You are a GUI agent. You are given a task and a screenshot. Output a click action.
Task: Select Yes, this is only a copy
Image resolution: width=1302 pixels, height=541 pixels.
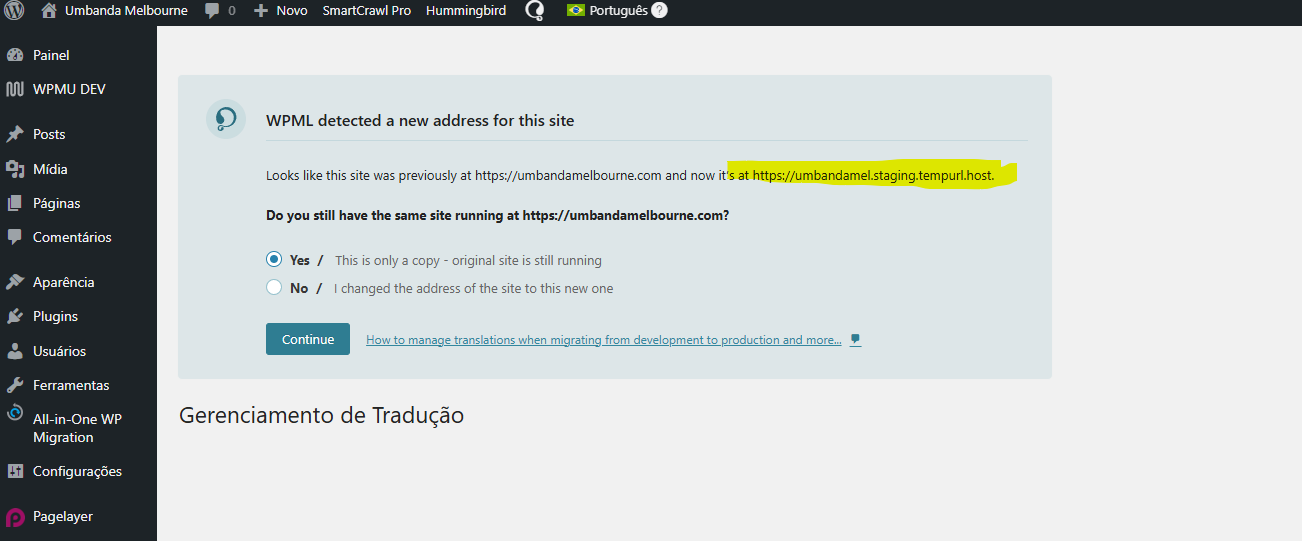pos(274,260)
